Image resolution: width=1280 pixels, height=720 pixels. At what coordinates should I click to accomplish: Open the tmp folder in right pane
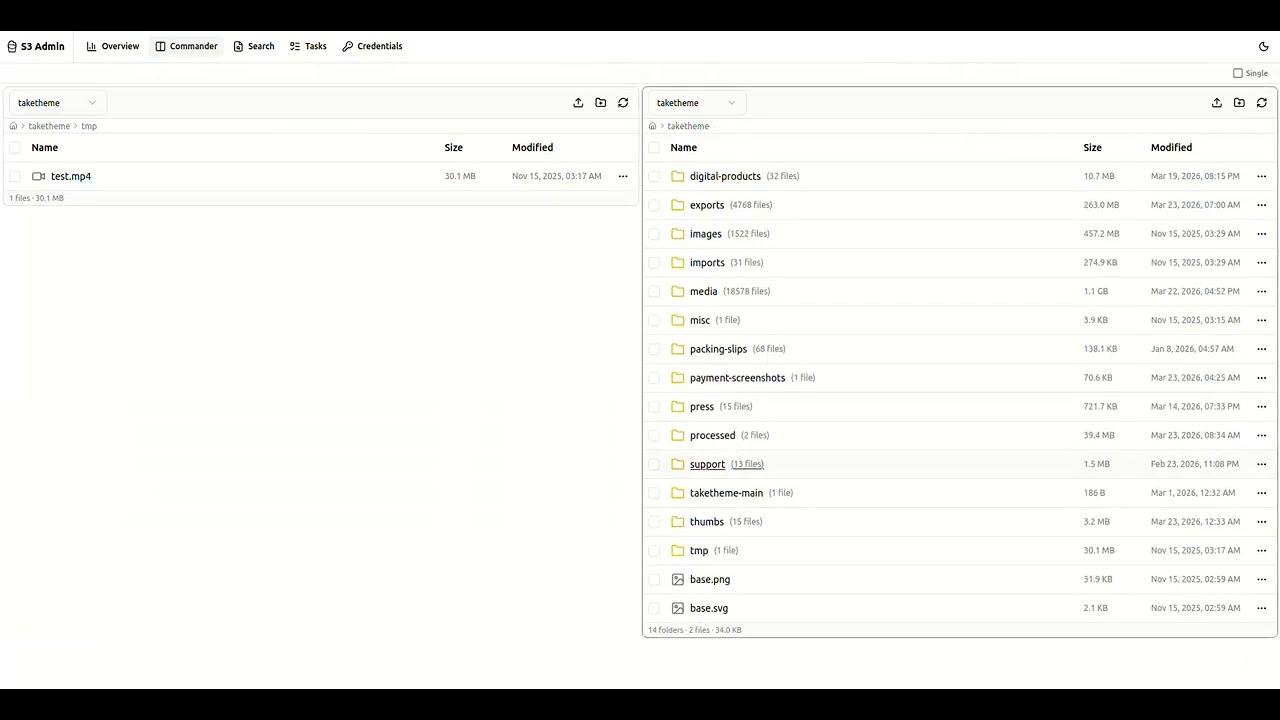(699, 551)
